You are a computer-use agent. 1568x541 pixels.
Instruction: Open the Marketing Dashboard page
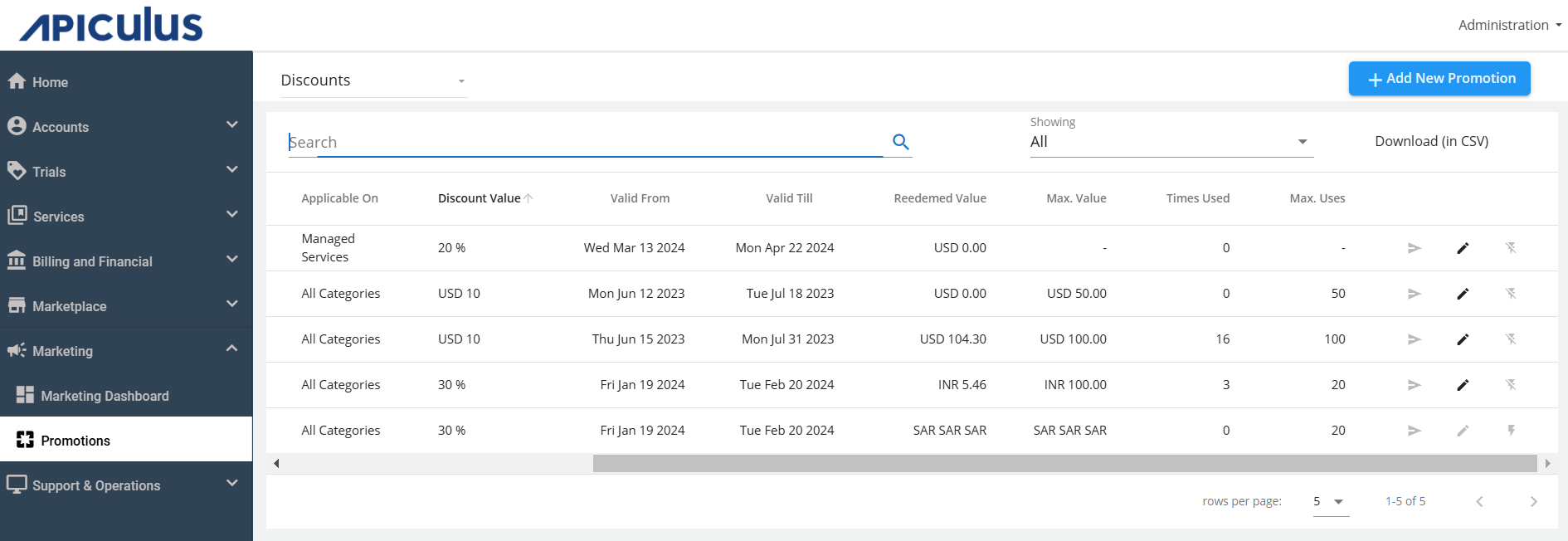pos(126,396)
